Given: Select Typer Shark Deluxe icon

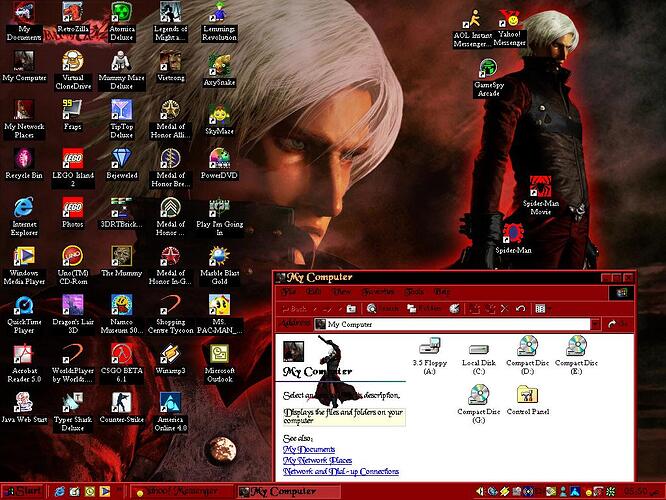Looking at the screenshot, I should (73, 412).
